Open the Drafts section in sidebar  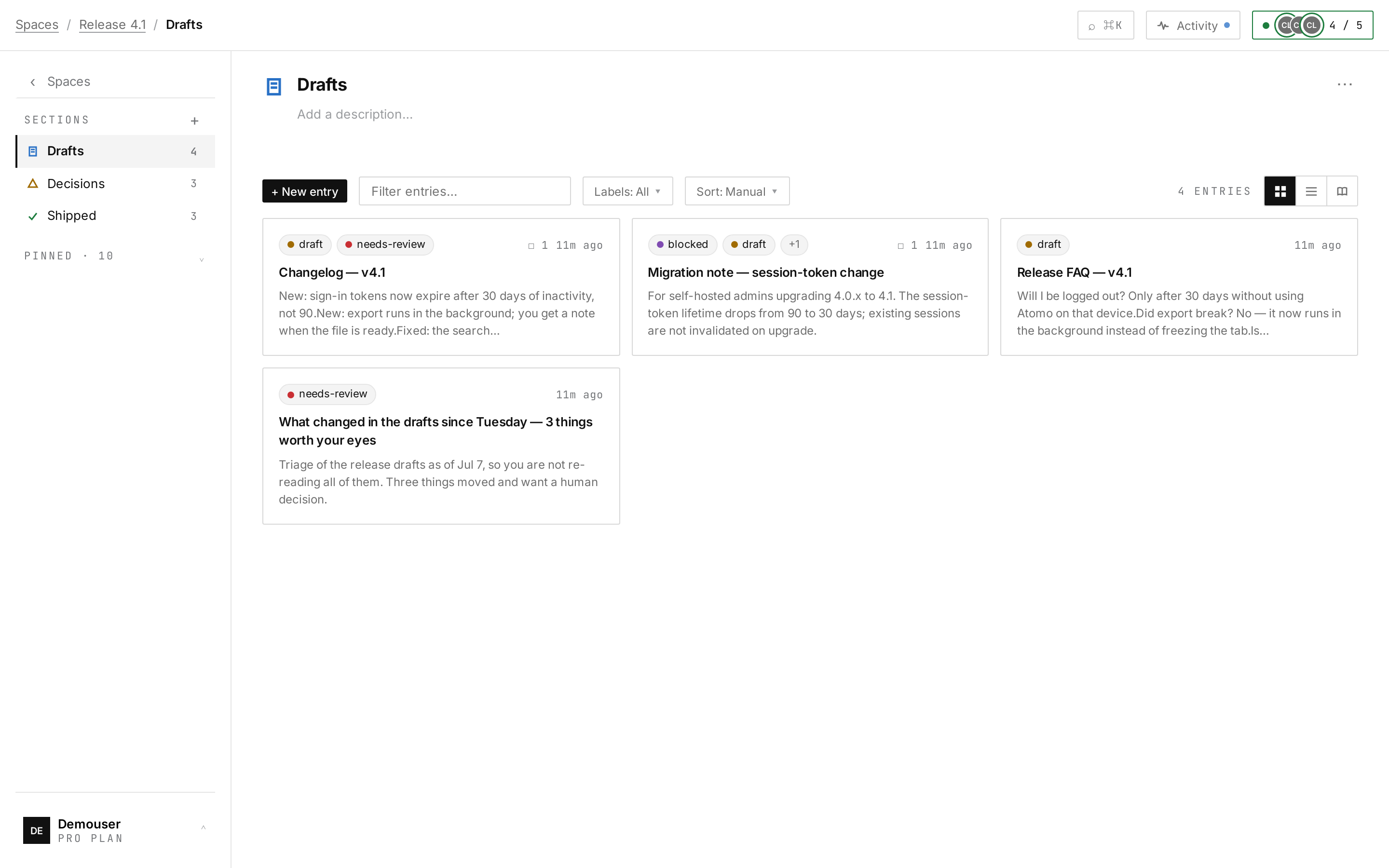(x=115, y=151)
